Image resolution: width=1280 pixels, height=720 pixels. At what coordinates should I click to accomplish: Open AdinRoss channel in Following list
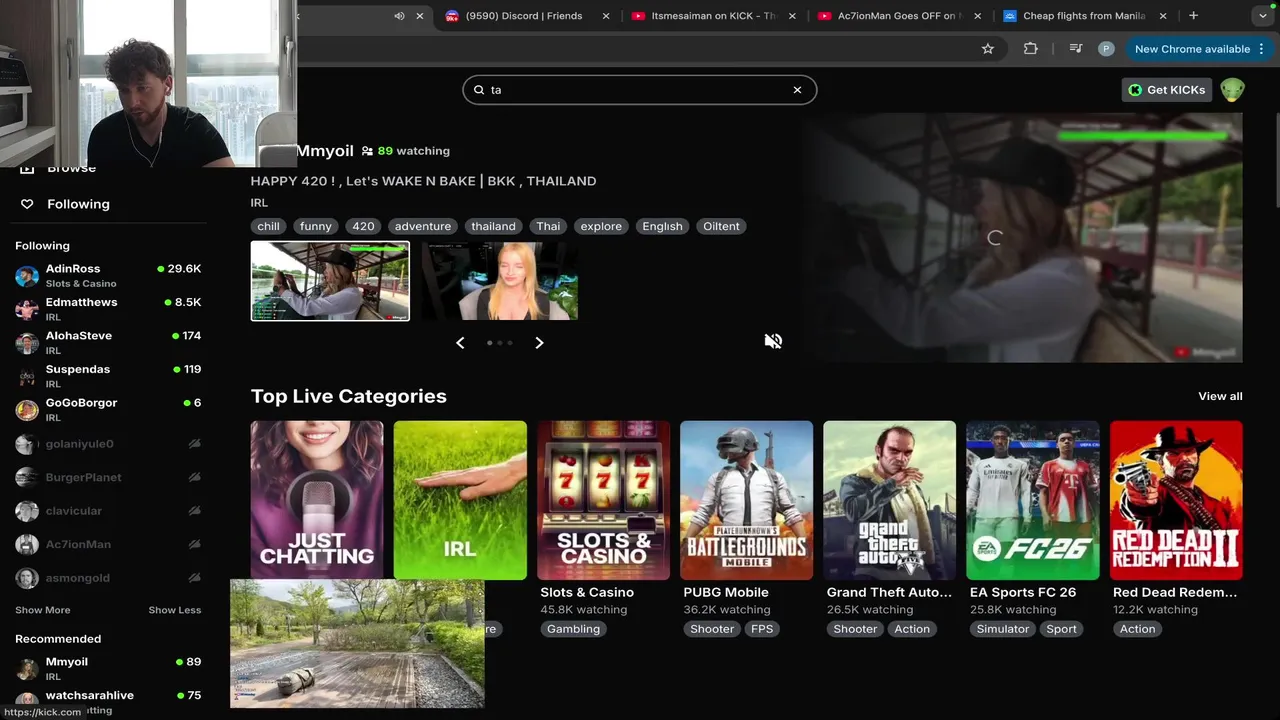point(108,275)
